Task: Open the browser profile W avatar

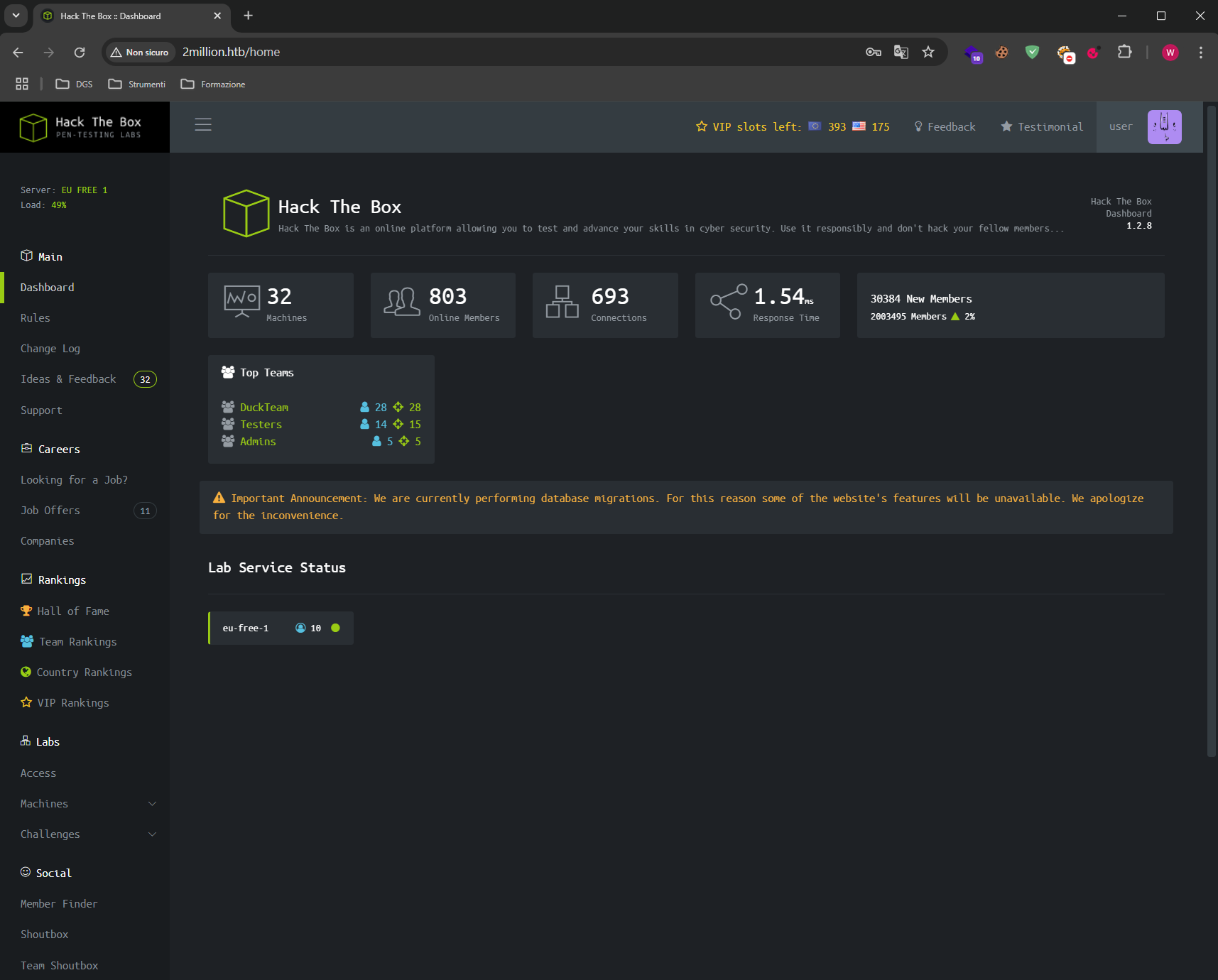Action: 1170,52
